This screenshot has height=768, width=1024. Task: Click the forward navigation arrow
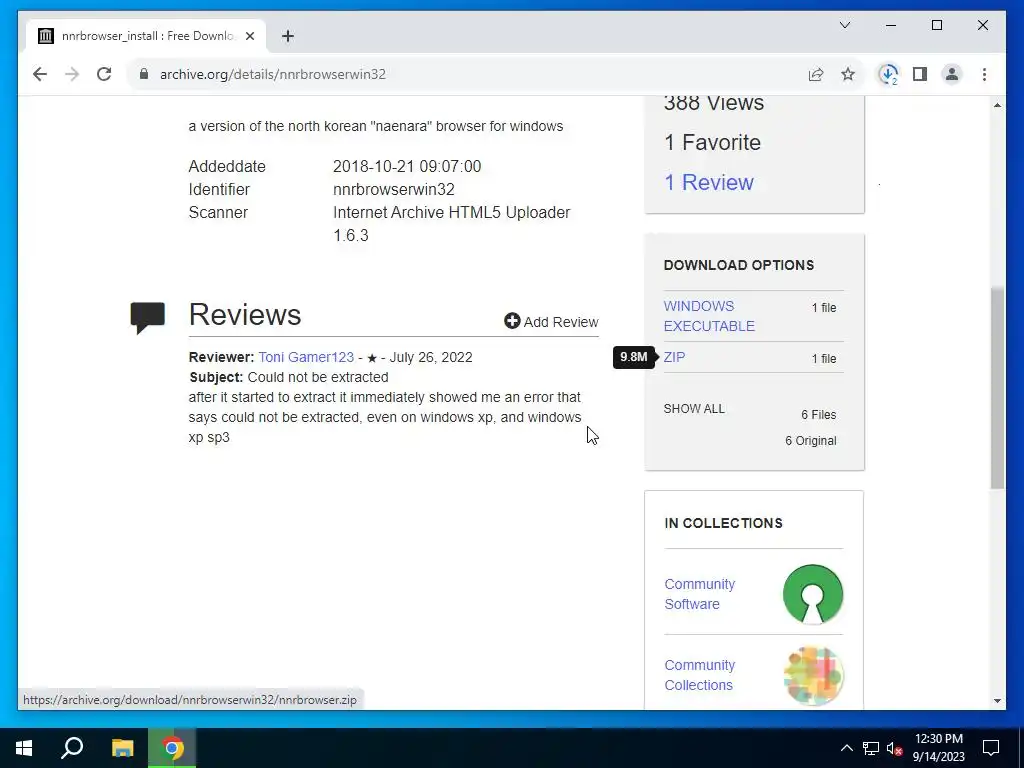(x=72, y=74)
